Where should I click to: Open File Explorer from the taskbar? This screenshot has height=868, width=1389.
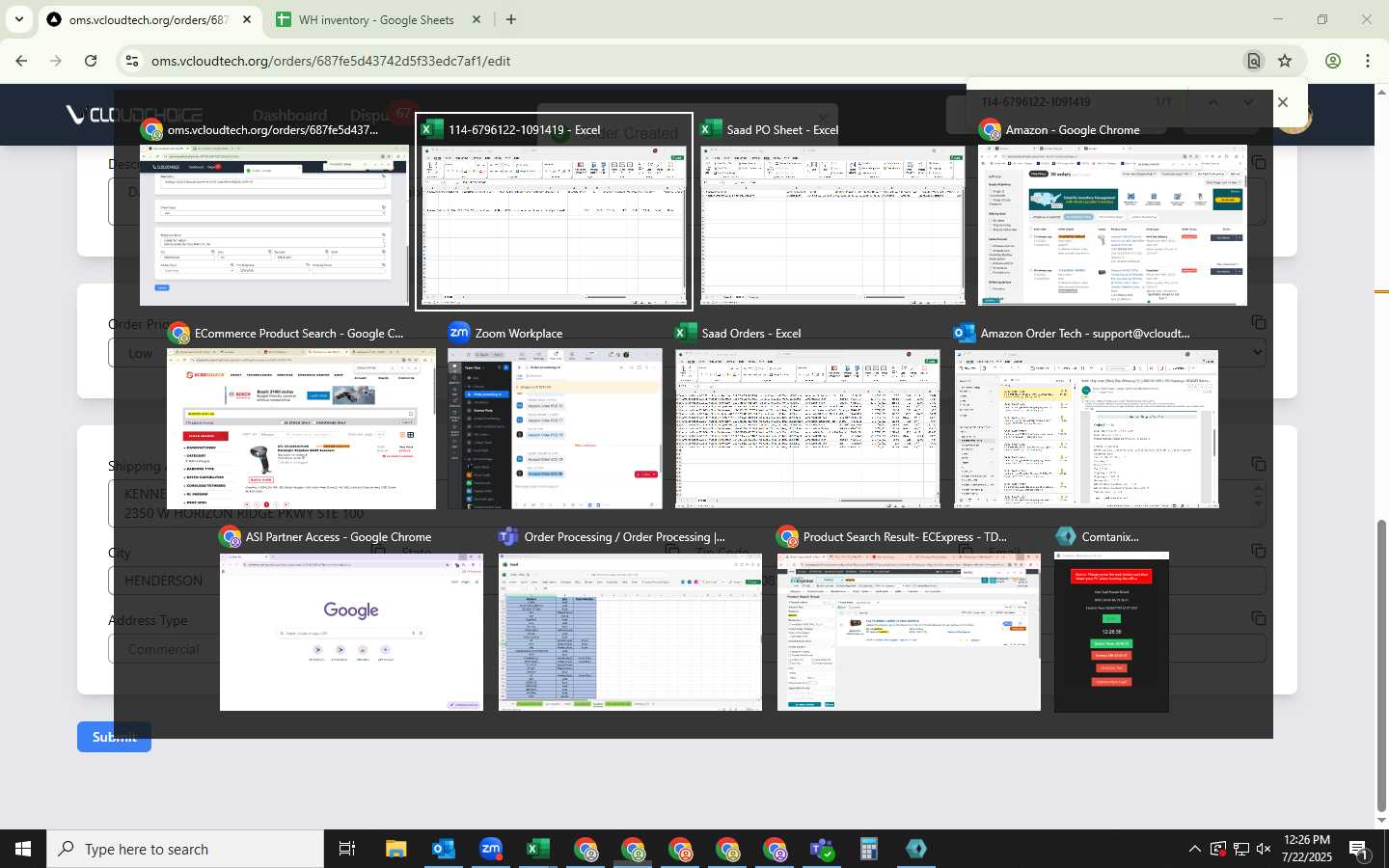point(396,849)
